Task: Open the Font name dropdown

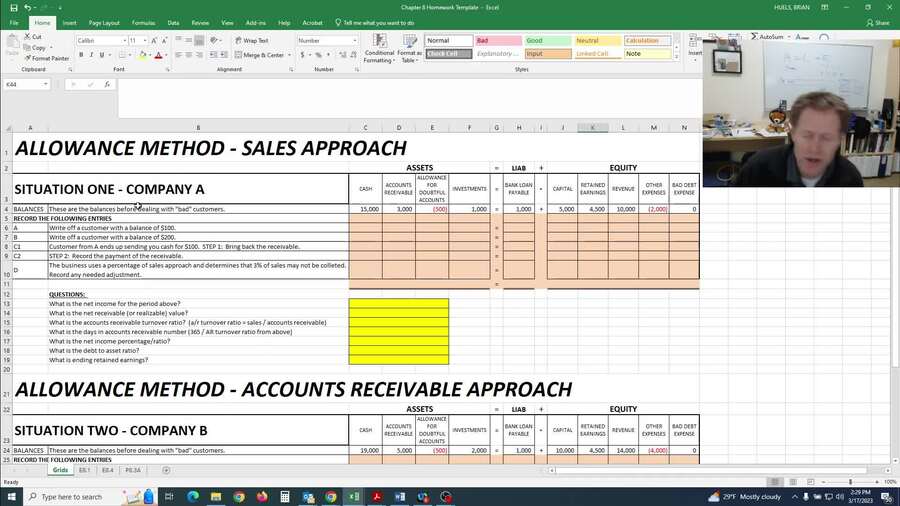Action: [x=121, y=41]
